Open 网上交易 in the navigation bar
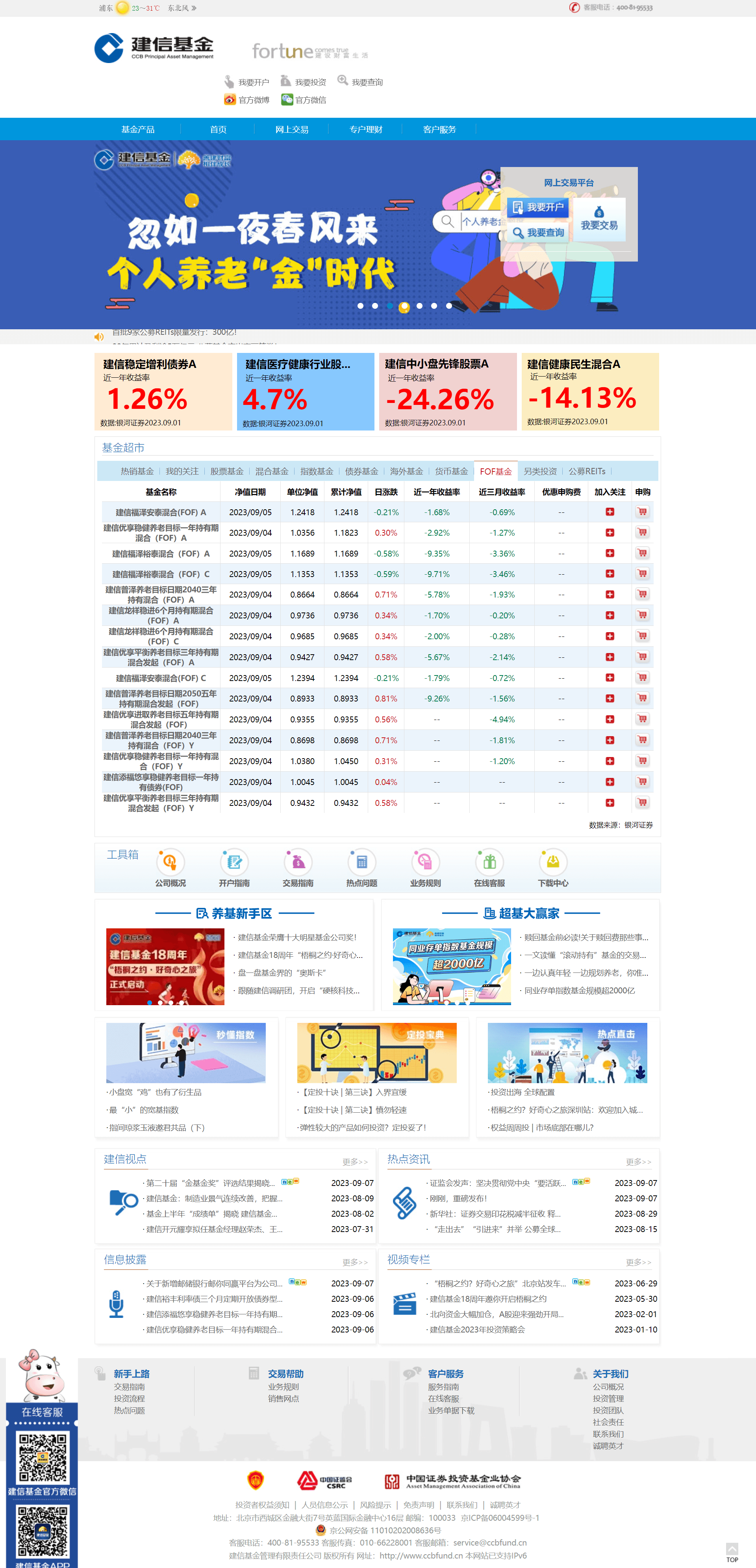 [x=291, y=129]
